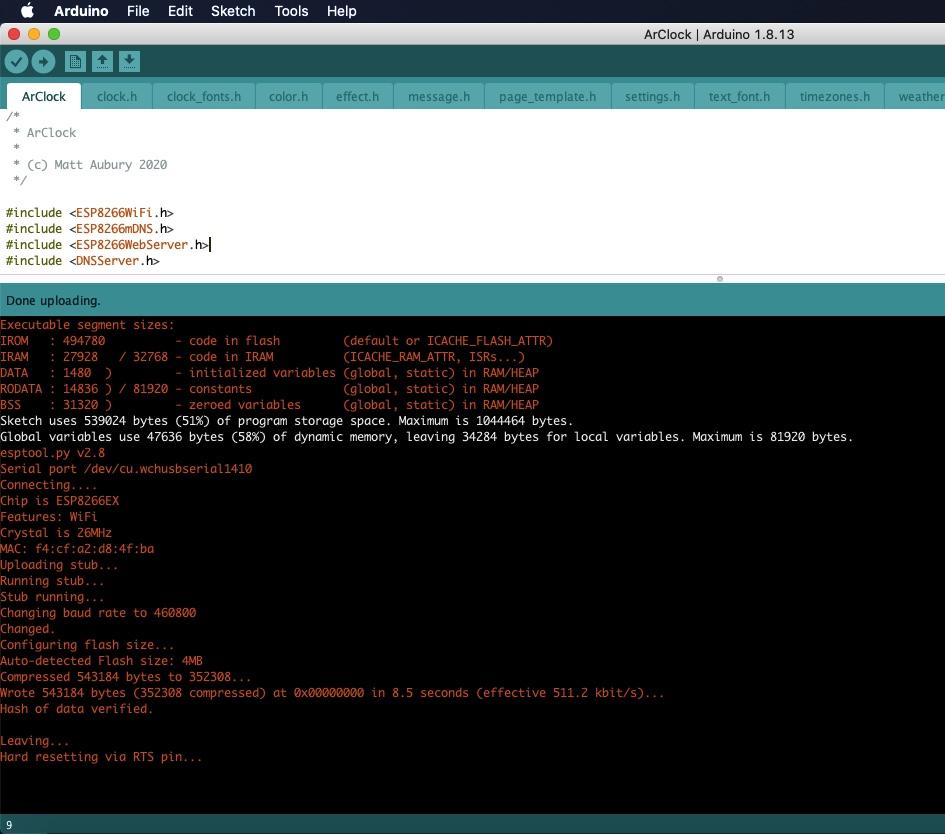
Task: Click the DNSServer.h include line
Action: point(83,261)
